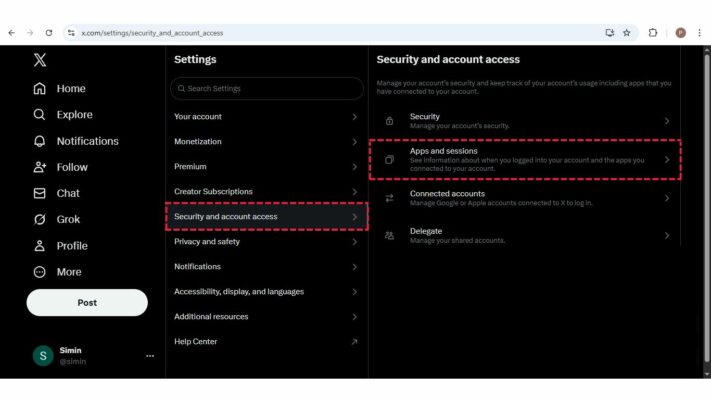
Task: Select Privacy and safety item
Action: coord(267,242)
